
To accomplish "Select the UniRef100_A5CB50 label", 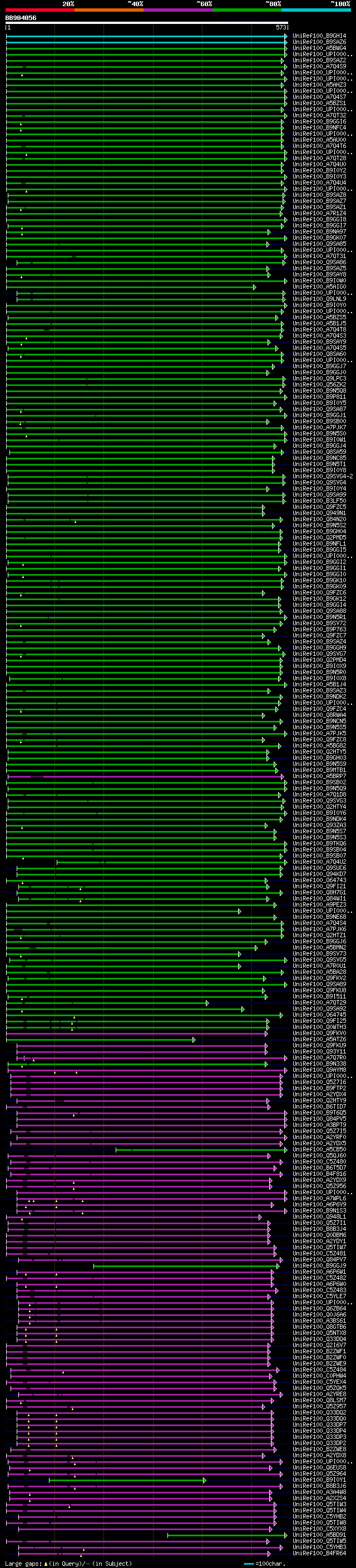I will tap(319, 1149).
